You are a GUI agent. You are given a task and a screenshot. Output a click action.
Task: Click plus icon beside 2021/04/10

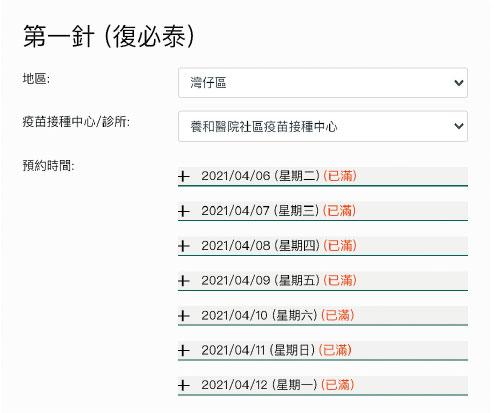(x=184, y=315)
